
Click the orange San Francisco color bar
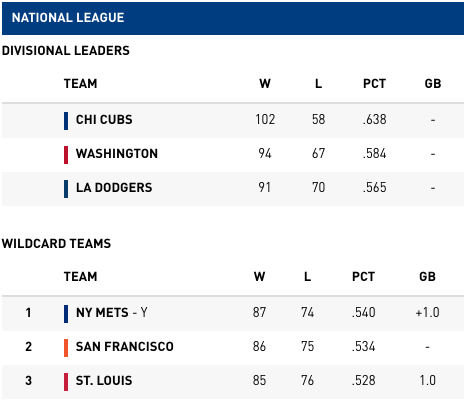tap(66, 348)
